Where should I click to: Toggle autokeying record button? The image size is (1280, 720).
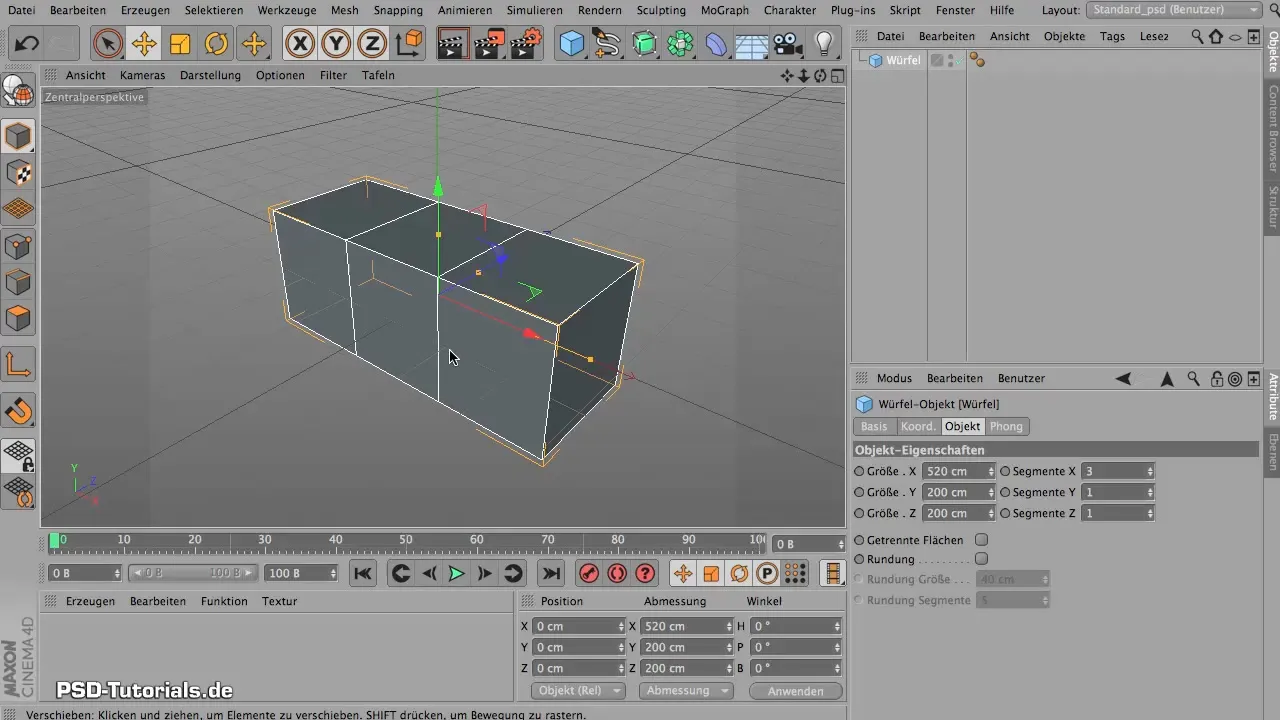[x=617, y=573]
